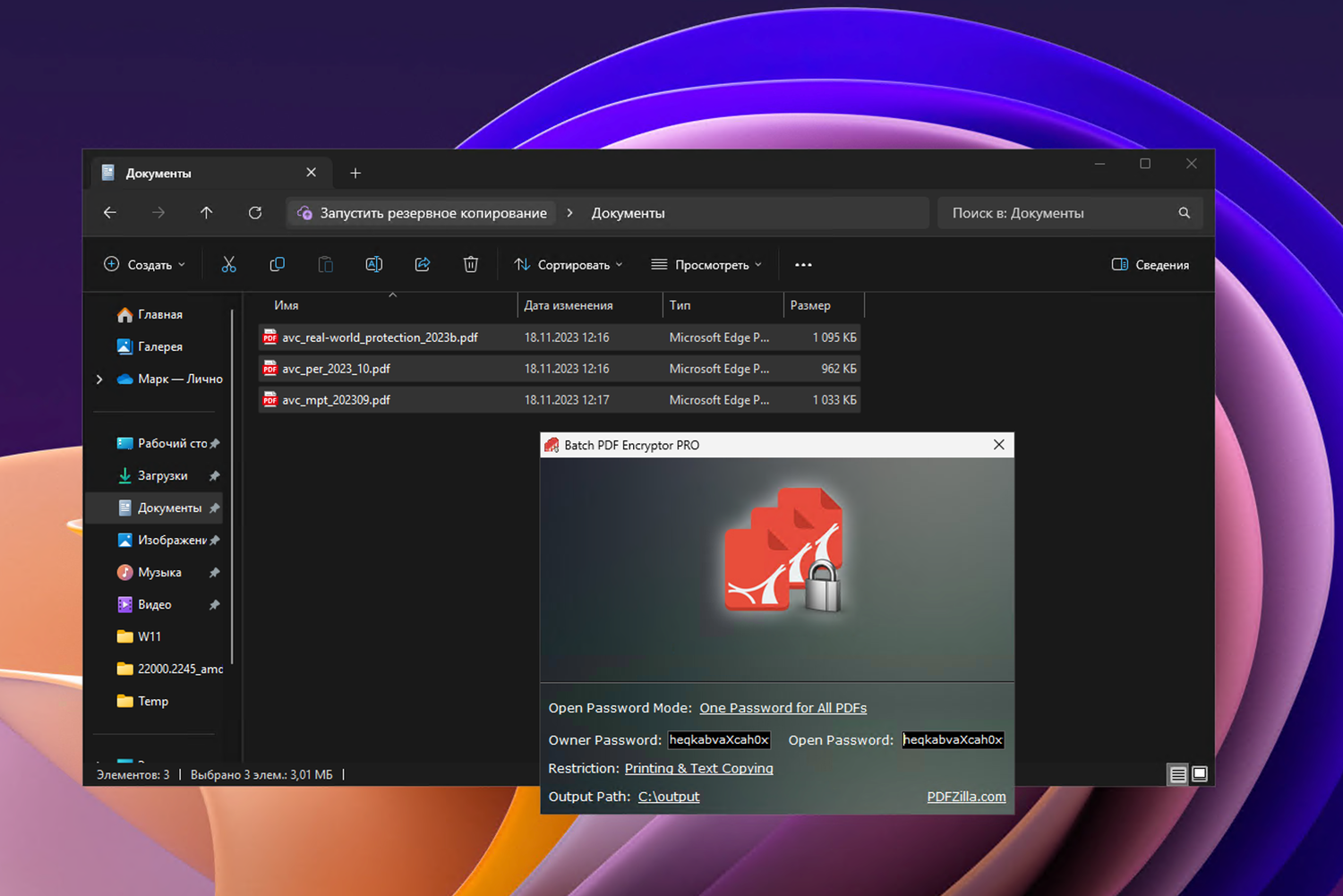The image size is (1343, 896).
Task: Open the Просмотреть view dropdown
Action: [x=706, y=265]
